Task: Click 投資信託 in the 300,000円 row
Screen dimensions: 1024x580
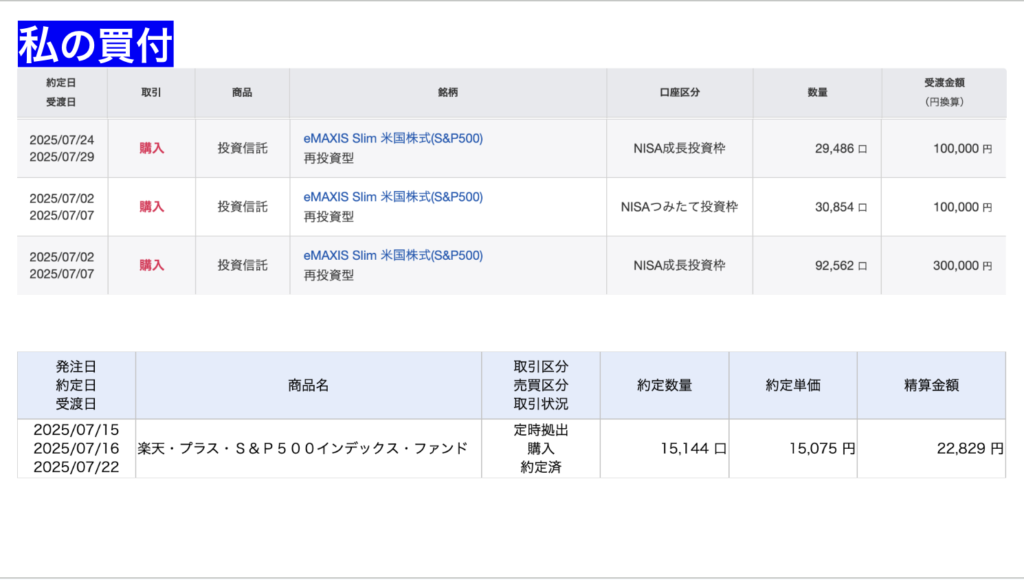Action: [x=242, y=265]
